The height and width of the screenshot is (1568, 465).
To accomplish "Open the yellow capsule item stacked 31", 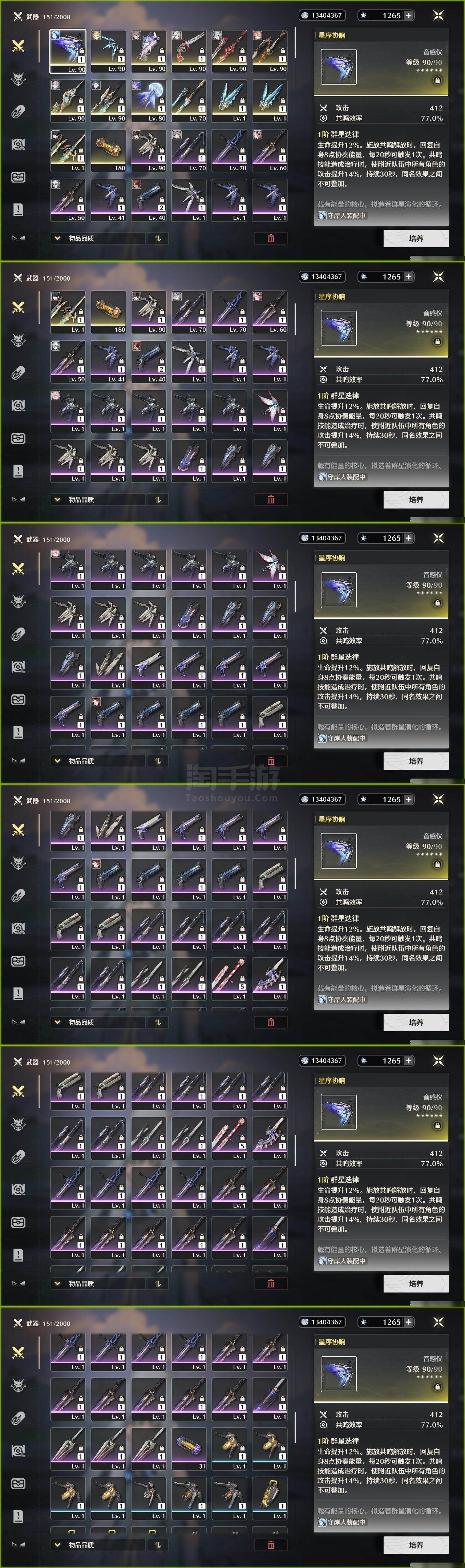I will [189, 1448].
